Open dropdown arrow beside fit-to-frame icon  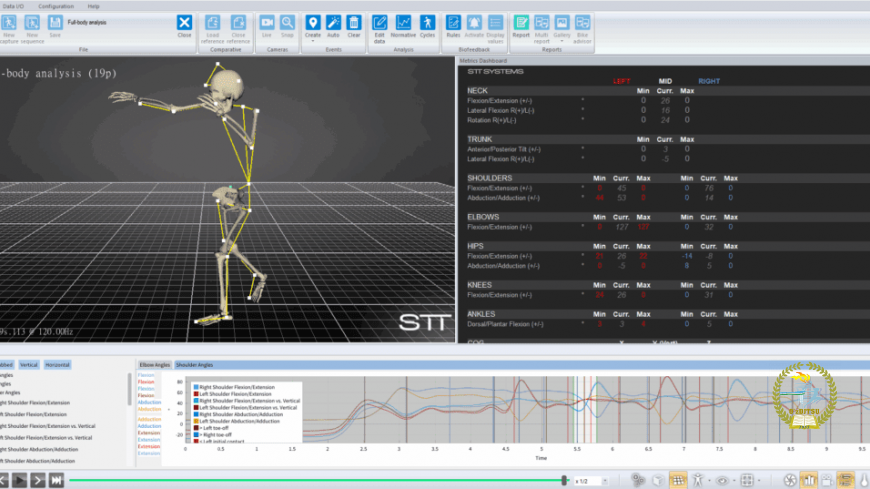(x=759, y=481)
